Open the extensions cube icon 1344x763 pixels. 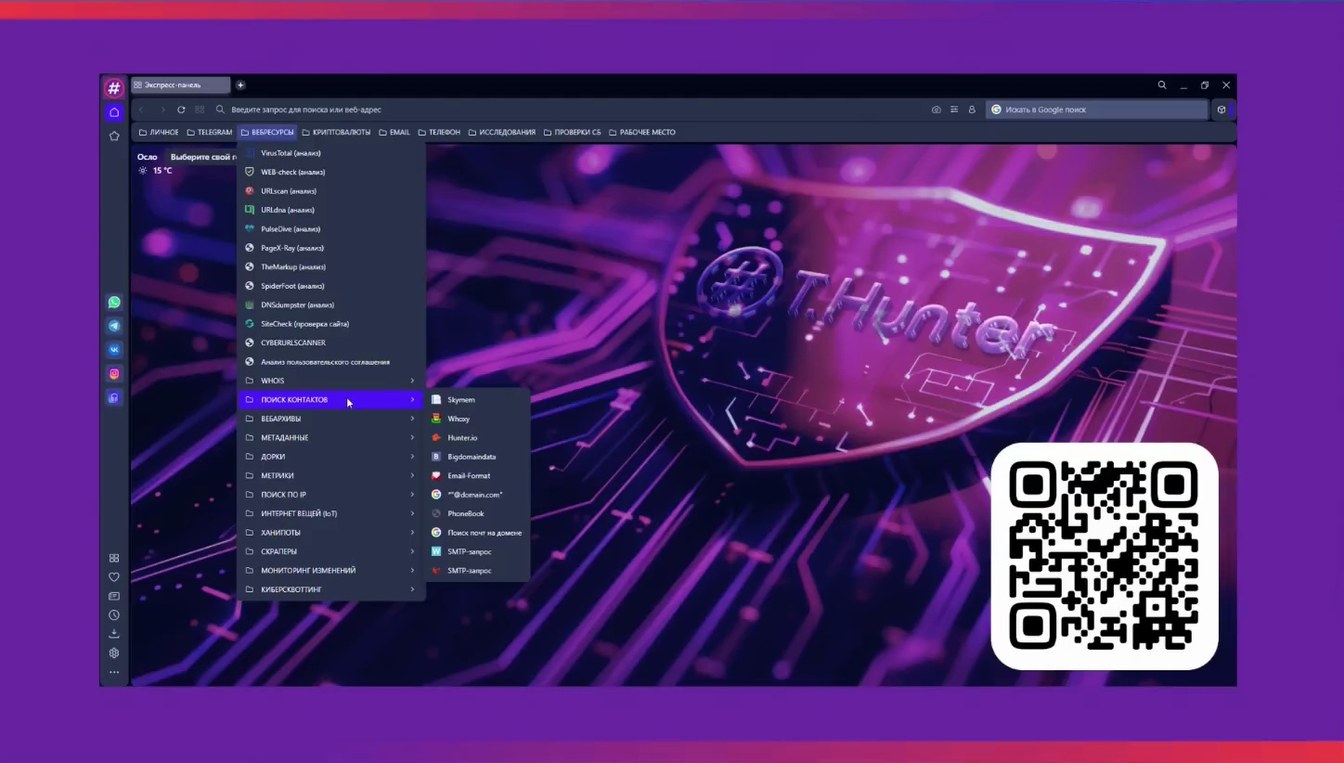point(1221,110)
